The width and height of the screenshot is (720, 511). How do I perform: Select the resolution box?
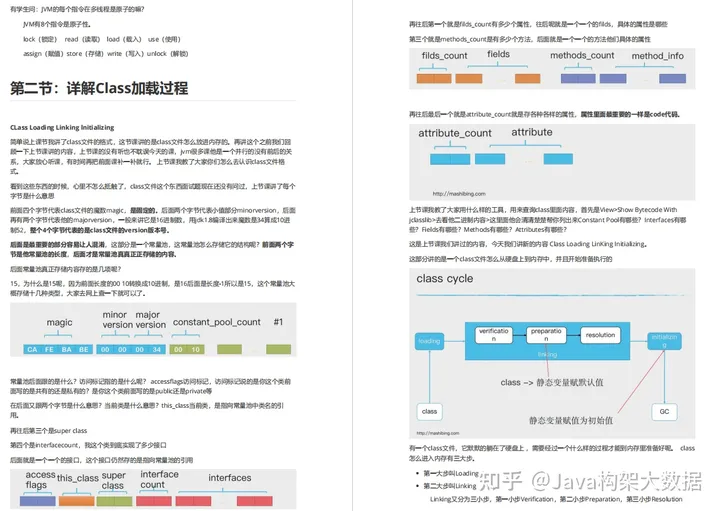(600, 335)
